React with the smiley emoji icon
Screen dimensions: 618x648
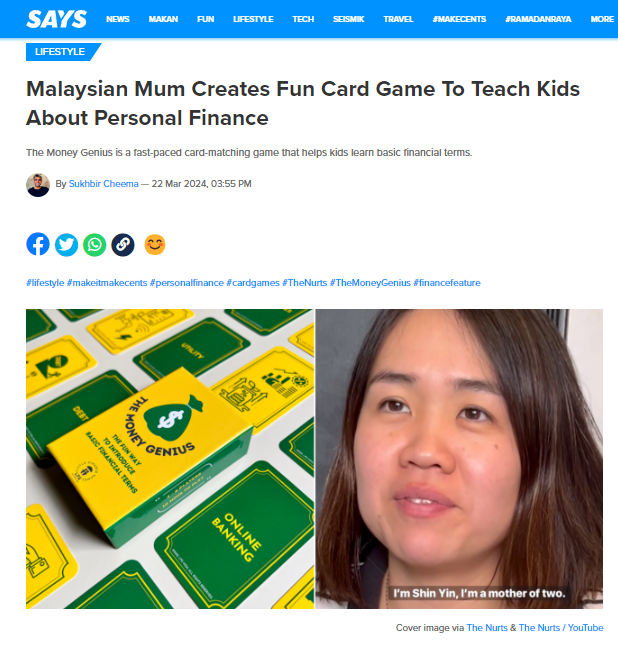tap(155, 245)
